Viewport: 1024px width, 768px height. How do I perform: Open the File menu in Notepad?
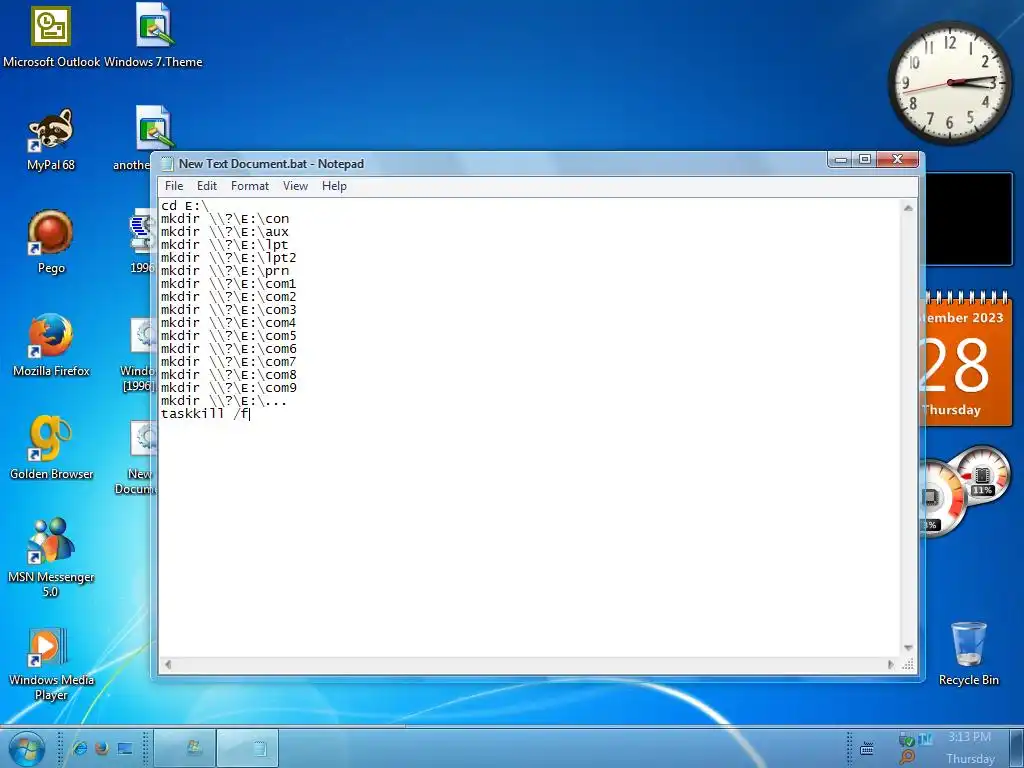(174, 186)
